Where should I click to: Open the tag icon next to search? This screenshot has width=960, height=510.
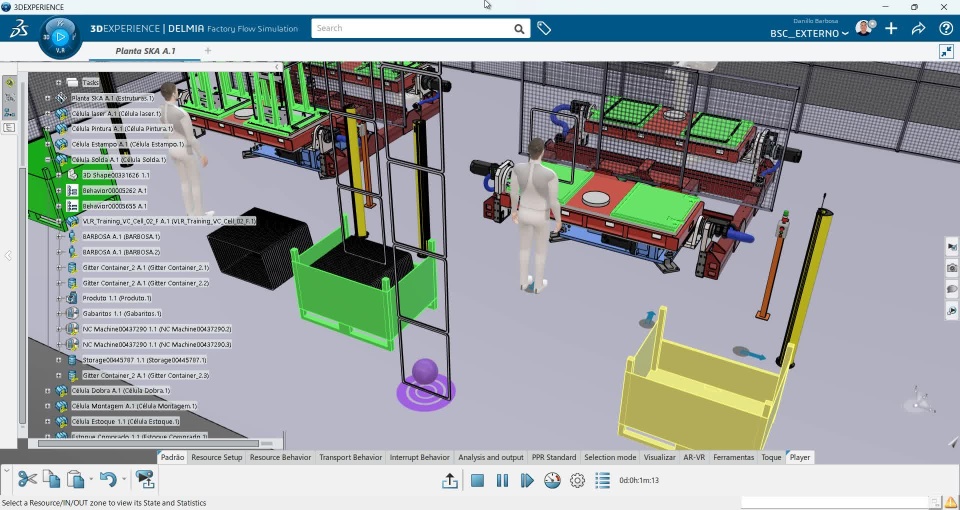544,28
